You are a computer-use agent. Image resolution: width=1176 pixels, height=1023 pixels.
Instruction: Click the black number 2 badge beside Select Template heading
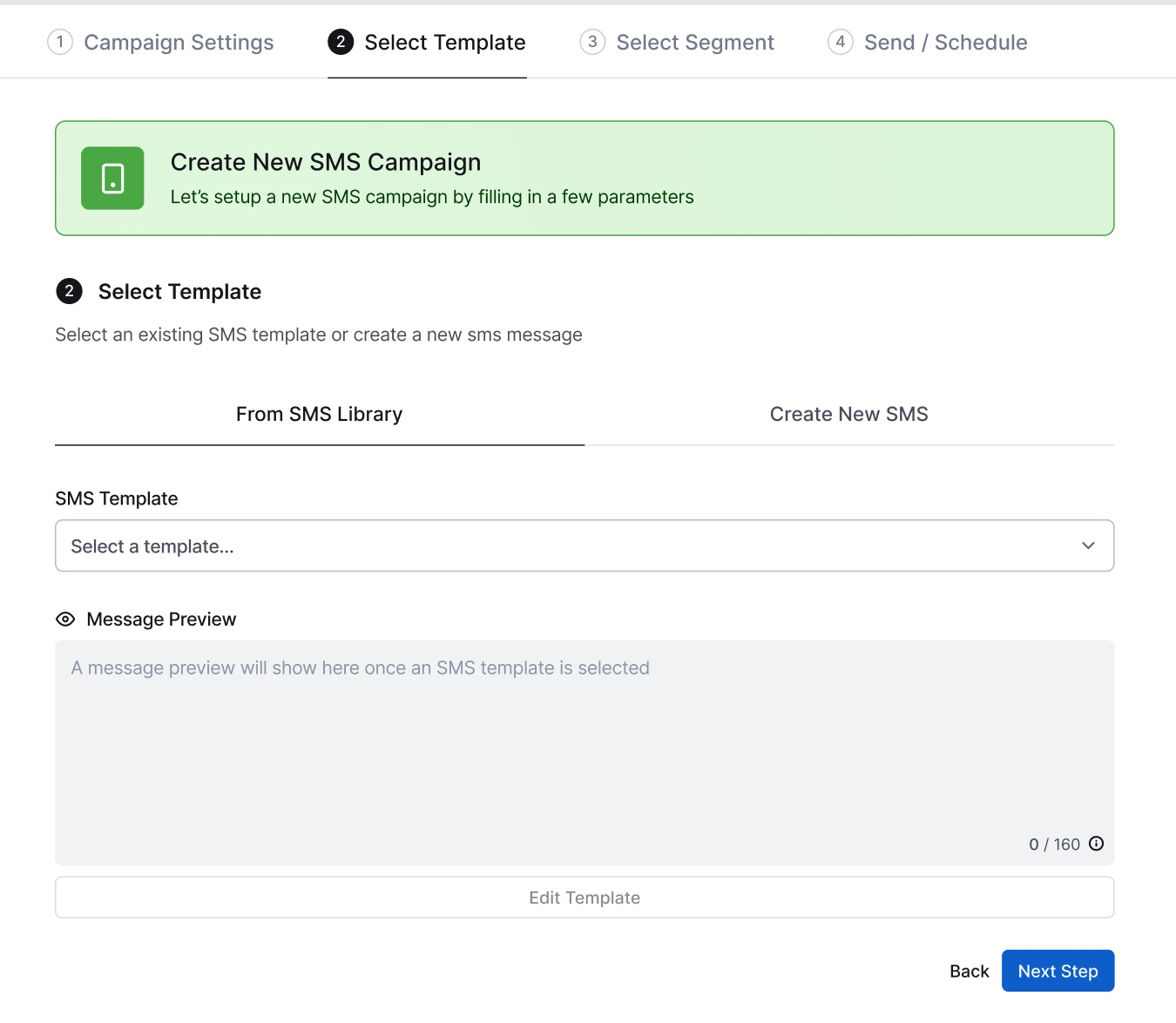[x=70, y=291]
